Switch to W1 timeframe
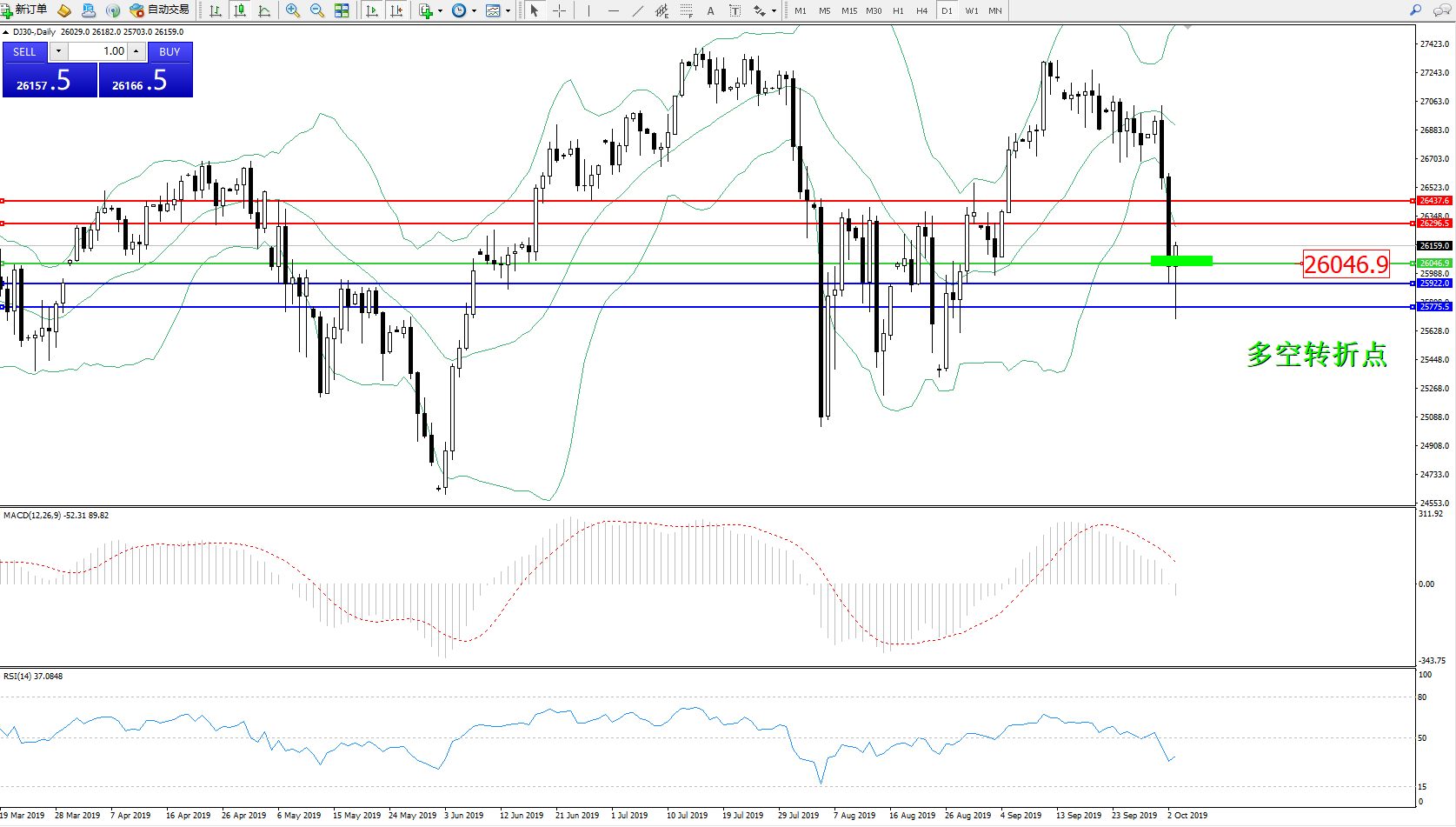This screenshot has height=827, width=1456. click(971, 10)
